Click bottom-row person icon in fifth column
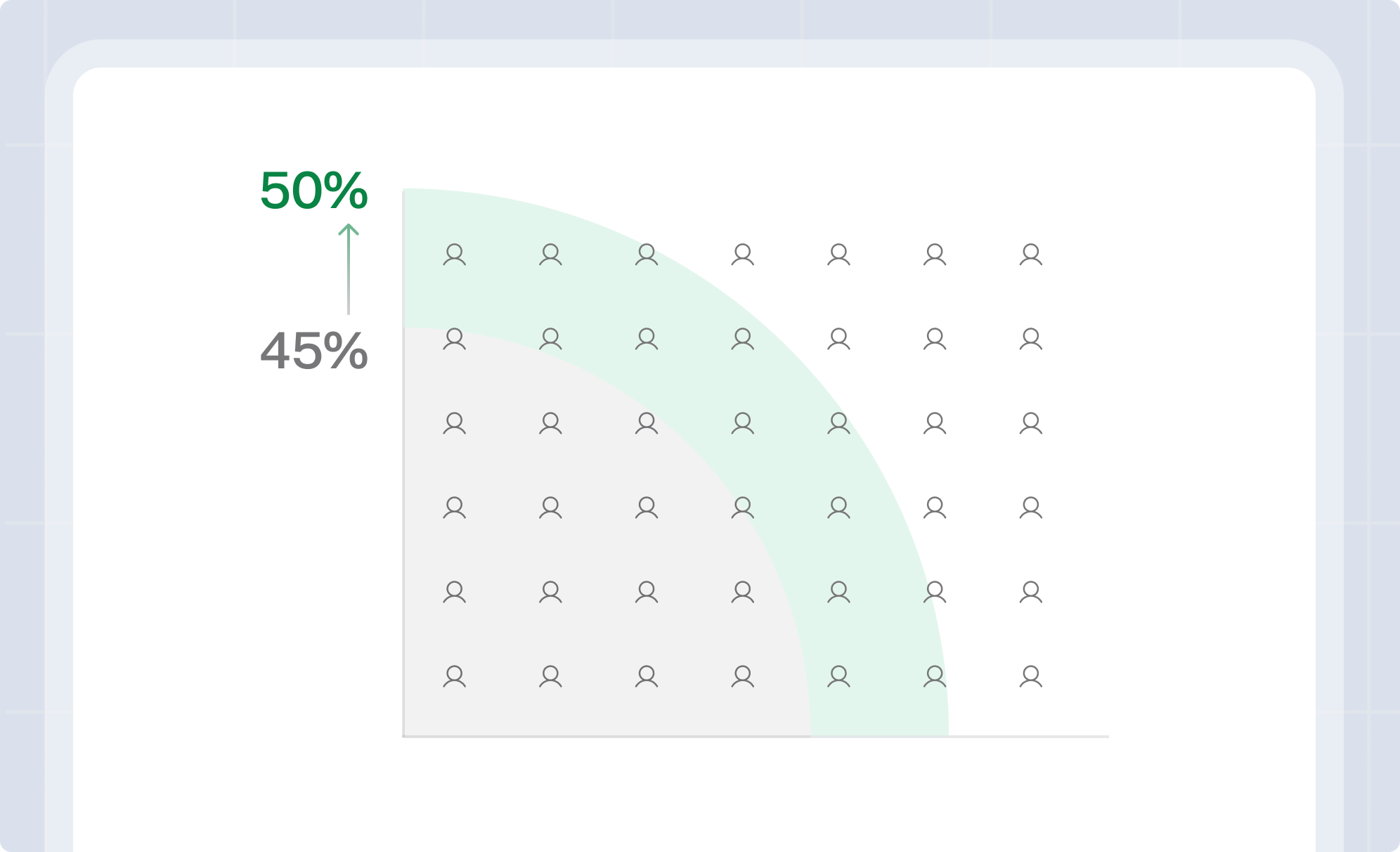The width and height of the screenshot is (1400, 852). point(839,676)
